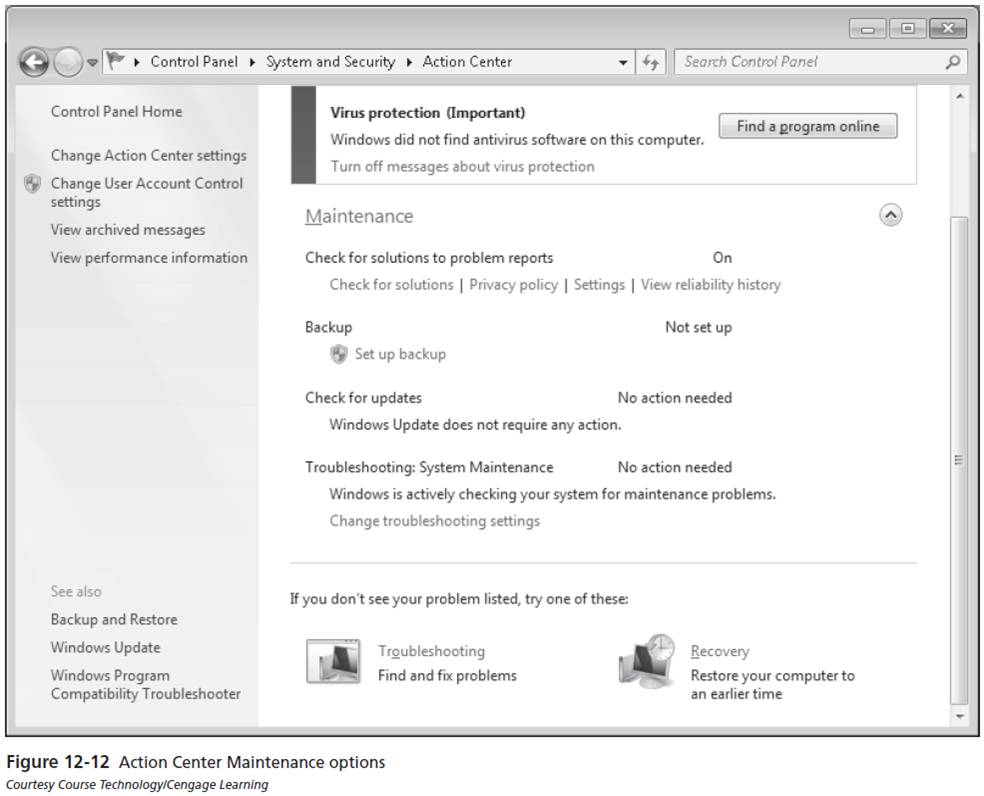
Task: Open Backup and Restore under See also
Action: 114,620
